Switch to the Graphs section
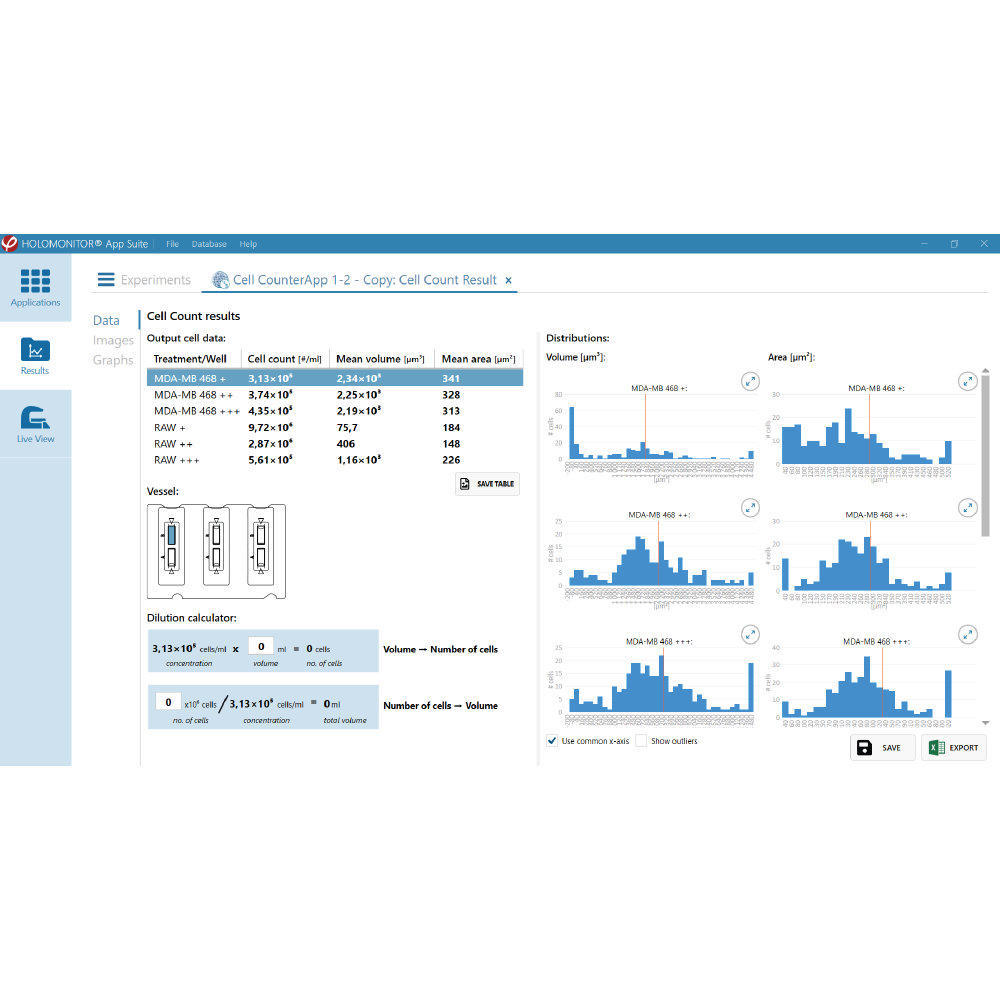Screen dimensions: 1000x1000 (x=113, y=360)
